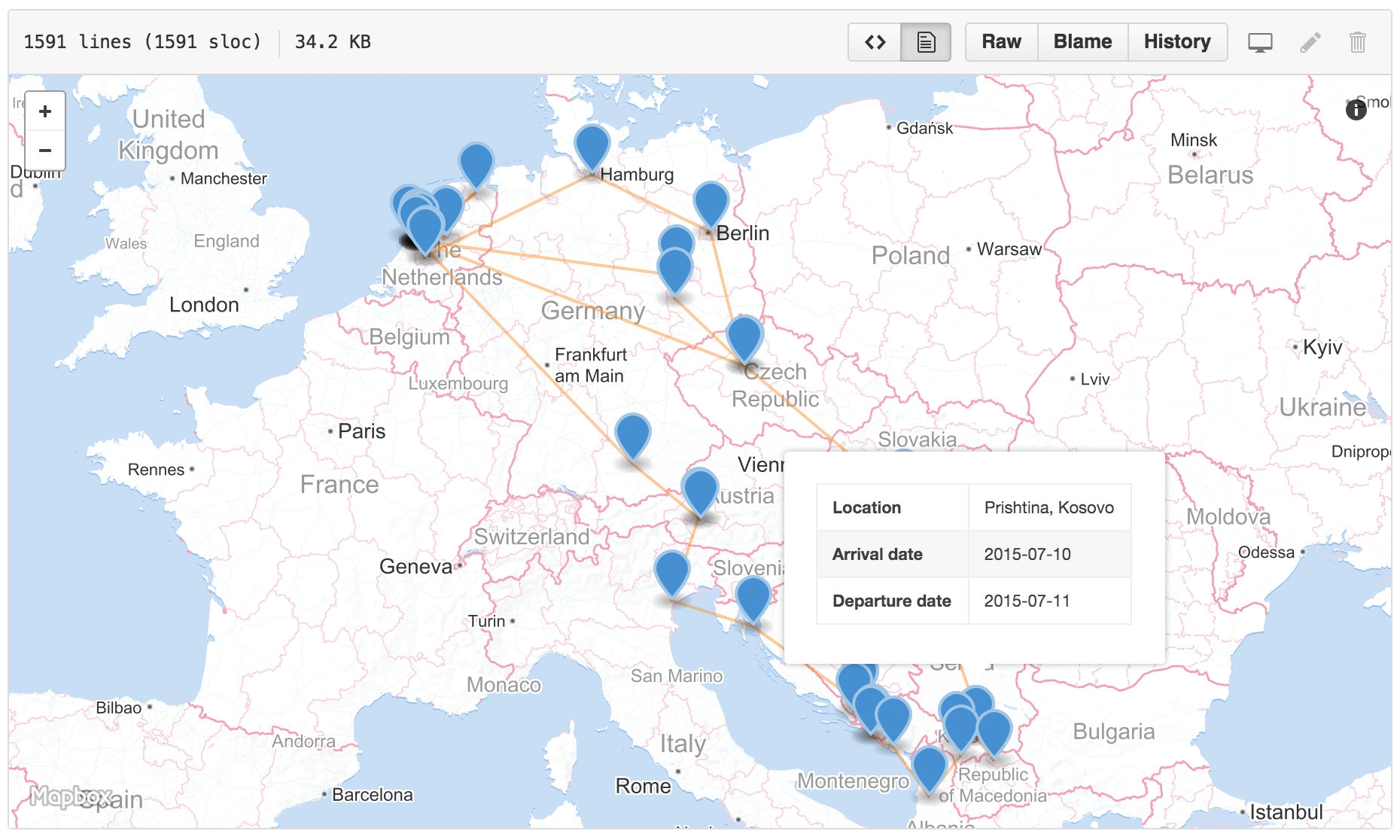Open the Raw file view
This screenshot has height=840, width=1400.
tap(1001, 42)
